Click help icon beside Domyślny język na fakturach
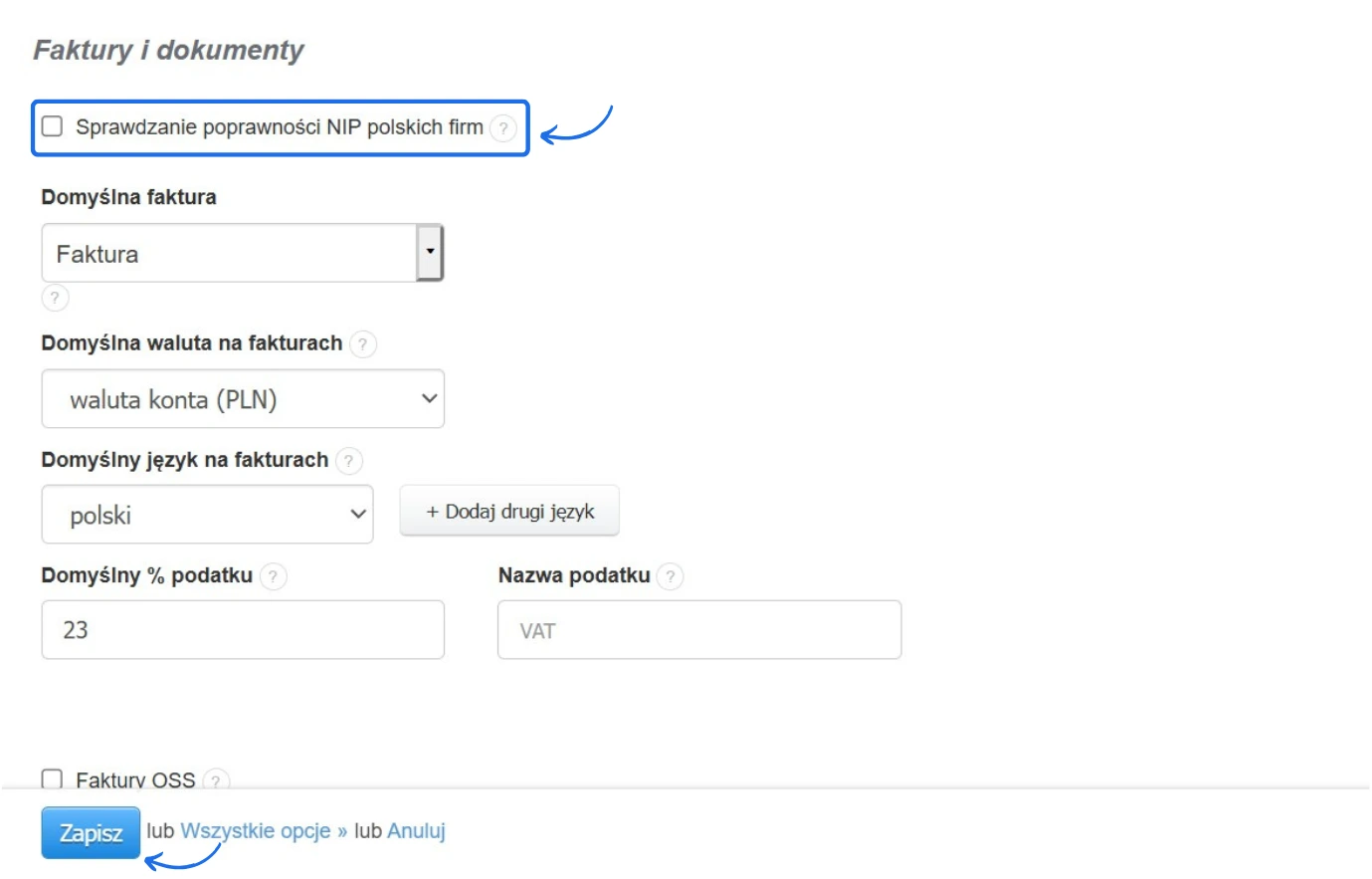 [349, 461]
